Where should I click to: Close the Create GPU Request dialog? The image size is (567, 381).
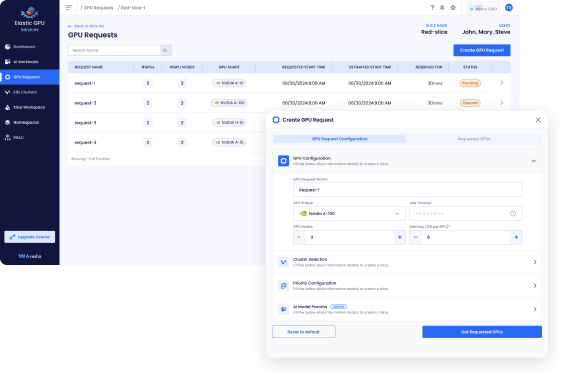coord(538,120)
